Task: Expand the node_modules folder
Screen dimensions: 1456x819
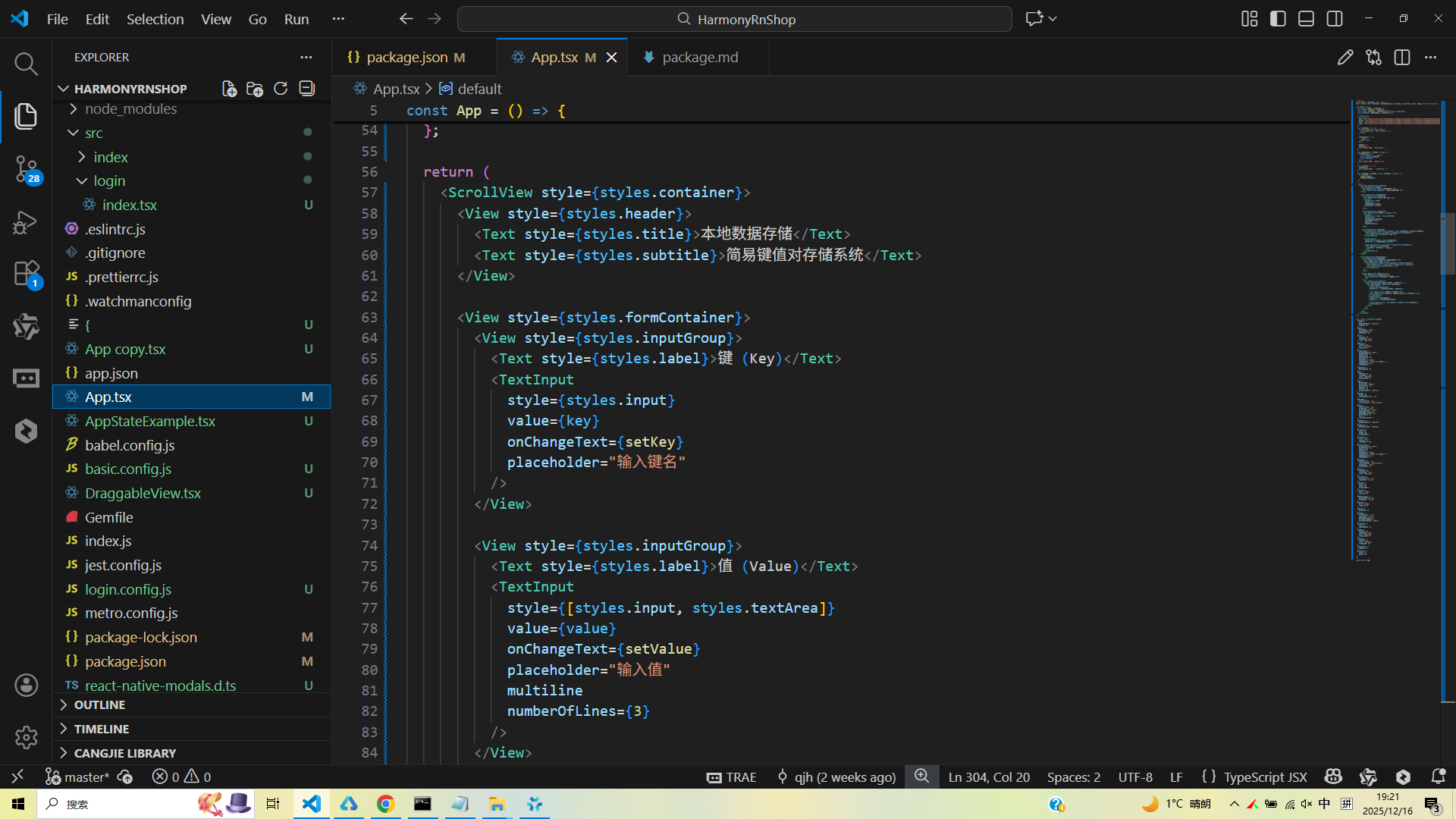Action: 130,108
